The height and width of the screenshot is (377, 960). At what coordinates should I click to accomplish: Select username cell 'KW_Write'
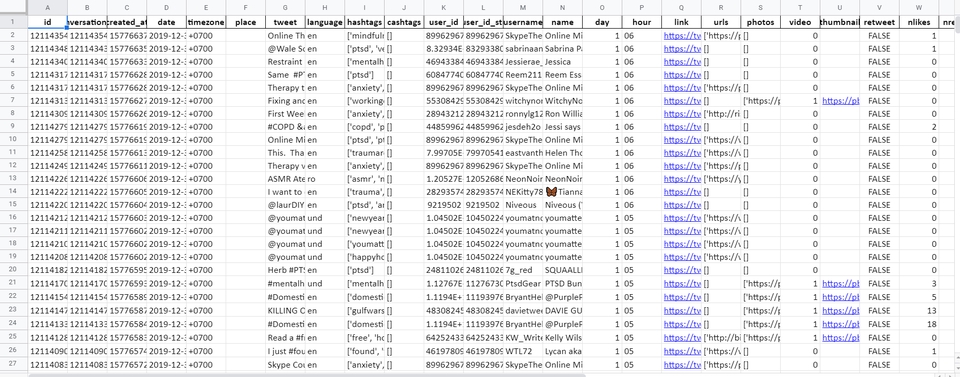(x=523, y=337)
